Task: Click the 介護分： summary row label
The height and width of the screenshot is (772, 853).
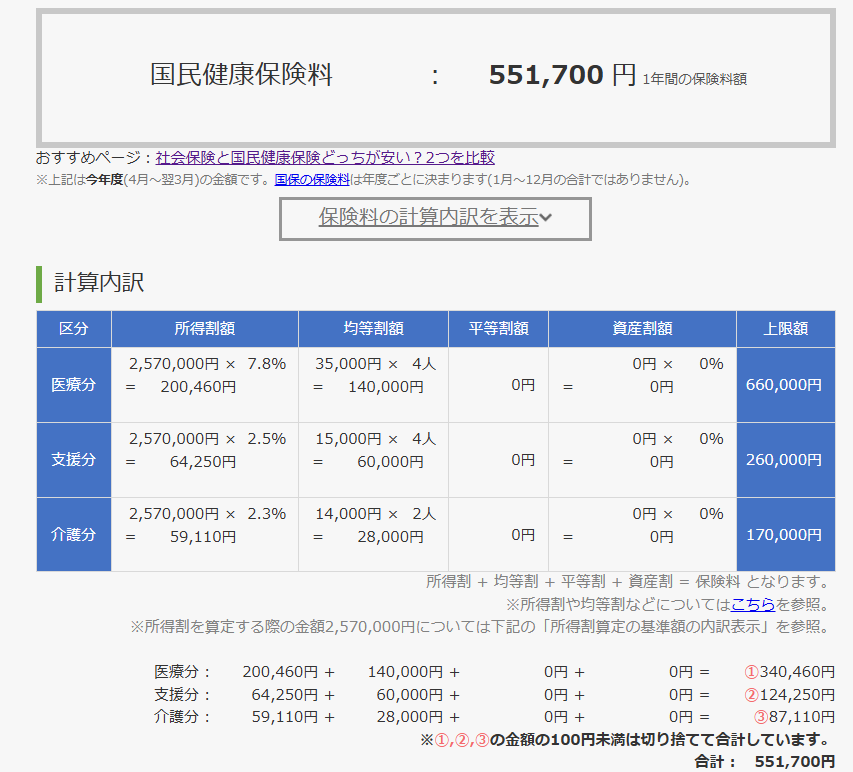Action: coord(182,717)
